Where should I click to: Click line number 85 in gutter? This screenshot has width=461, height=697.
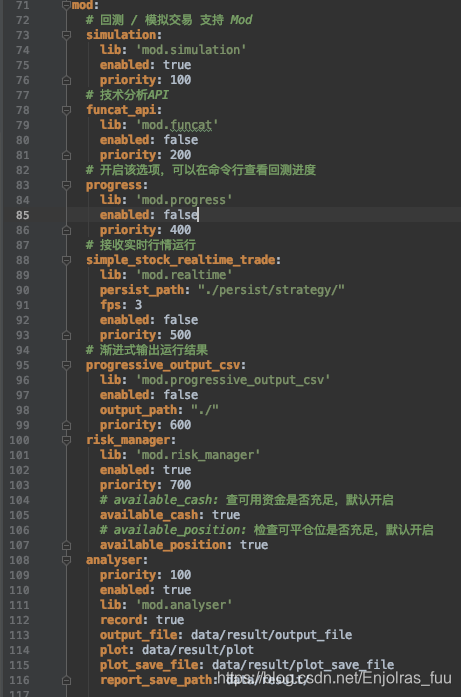coord(23,215)
